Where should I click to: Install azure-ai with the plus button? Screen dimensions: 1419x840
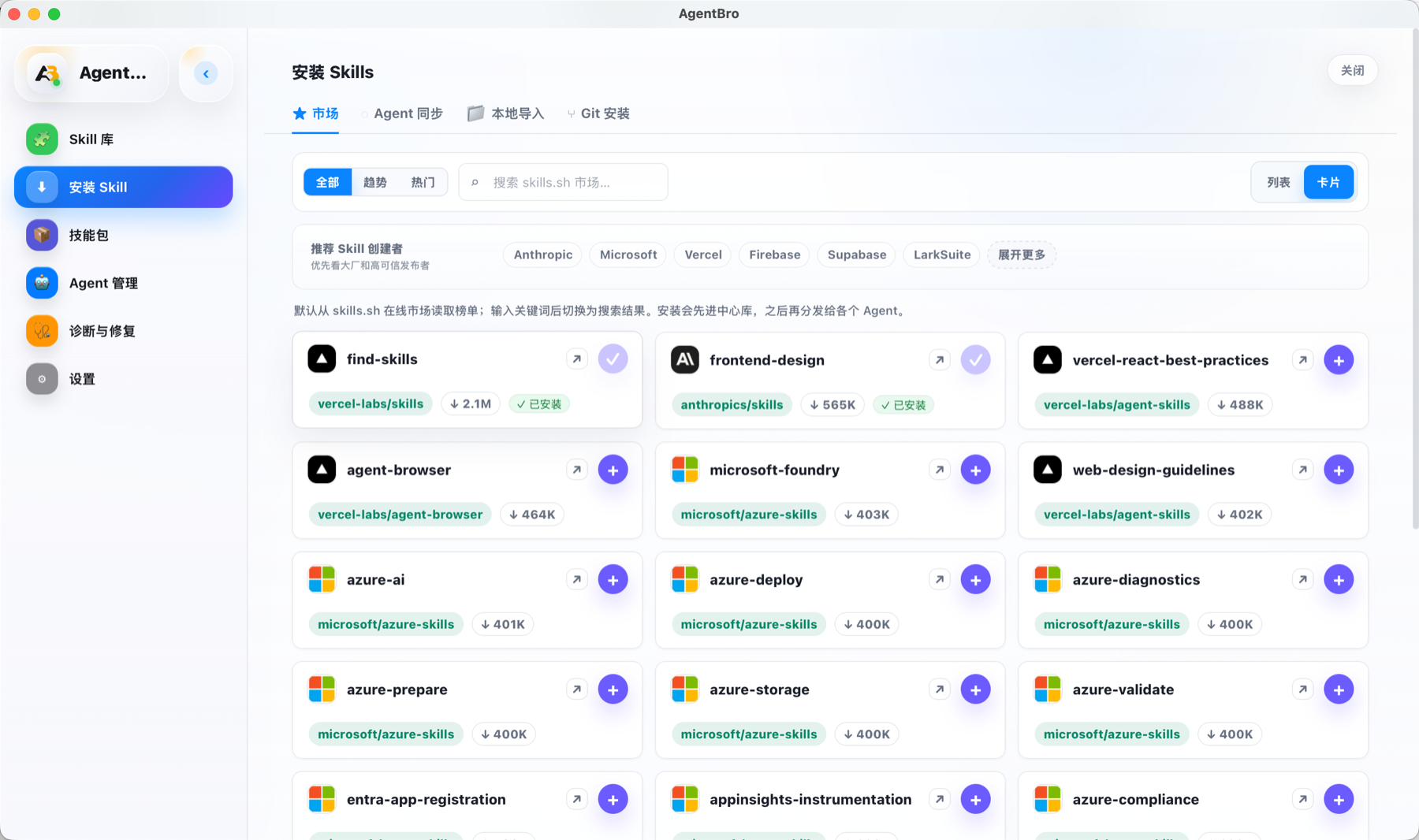(613, 579)
